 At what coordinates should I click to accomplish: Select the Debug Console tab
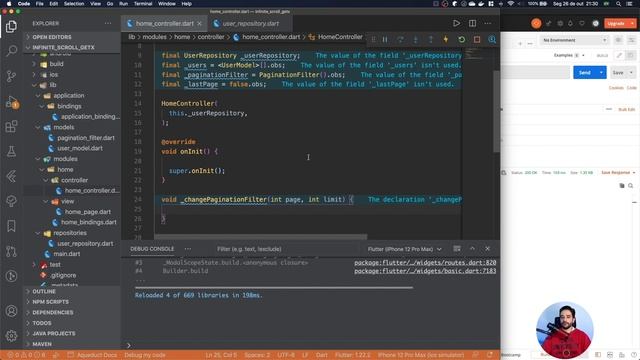(x=152, y=249)
